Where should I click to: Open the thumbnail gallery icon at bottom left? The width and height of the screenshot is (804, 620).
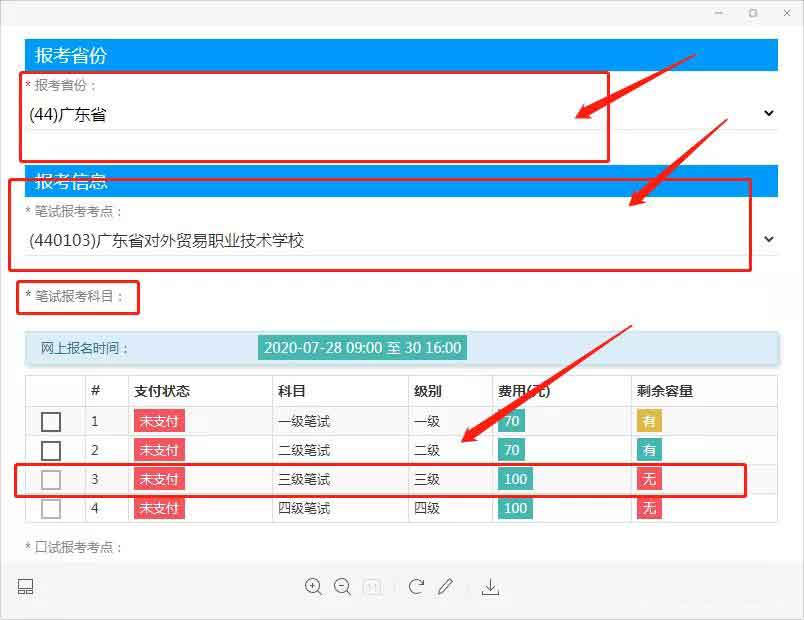[25, 587]
